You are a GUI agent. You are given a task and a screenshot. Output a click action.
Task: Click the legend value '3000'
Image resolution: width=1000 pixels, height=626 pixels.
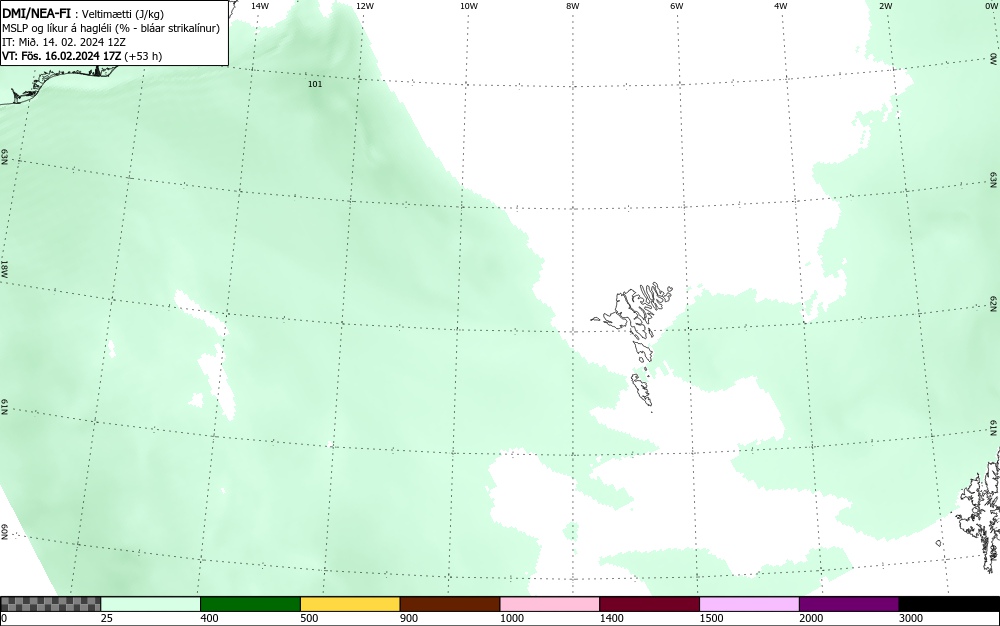click(911, 618)
